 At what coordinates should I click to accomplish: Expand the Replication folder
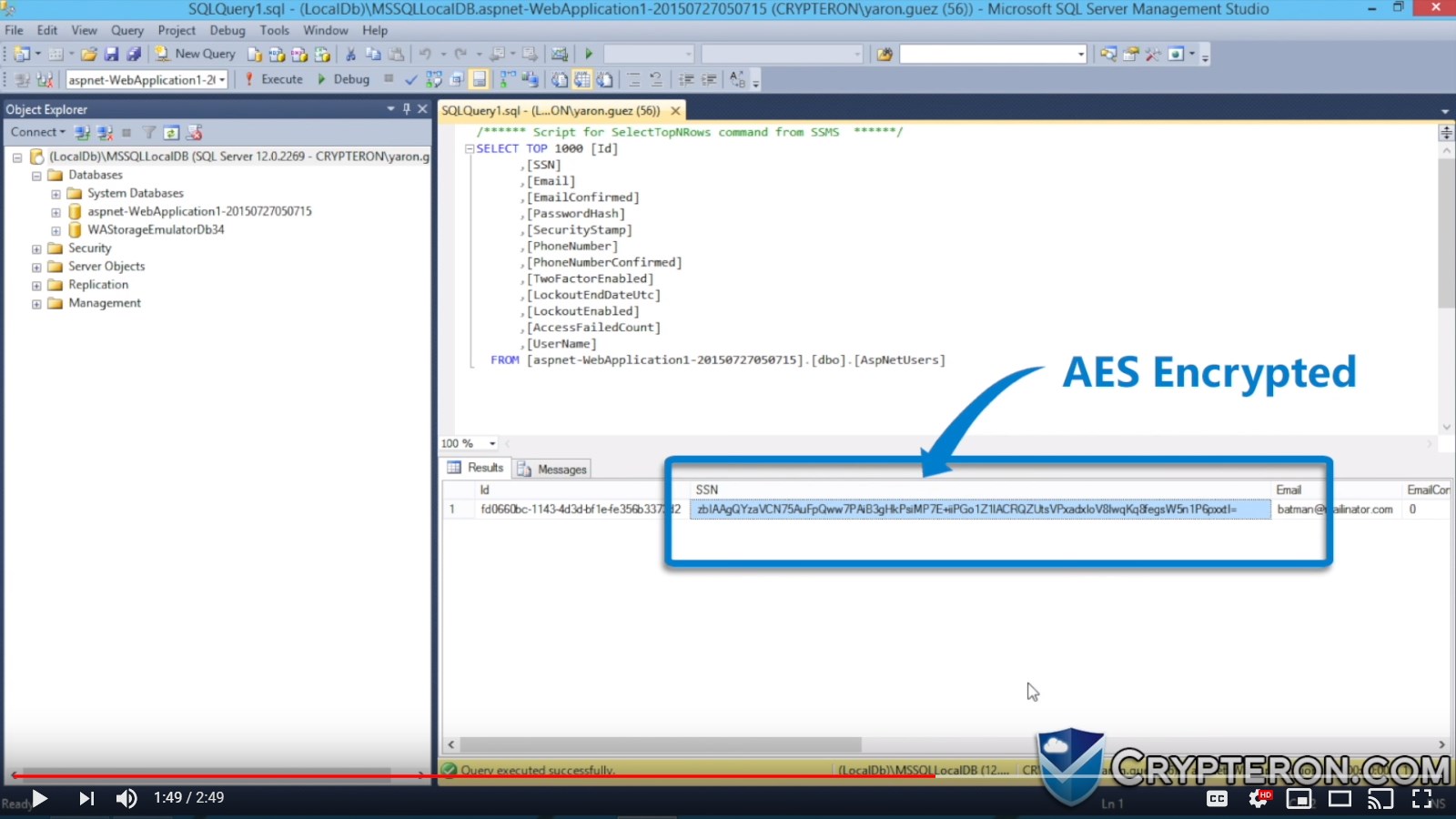click(x=36, y=286)
